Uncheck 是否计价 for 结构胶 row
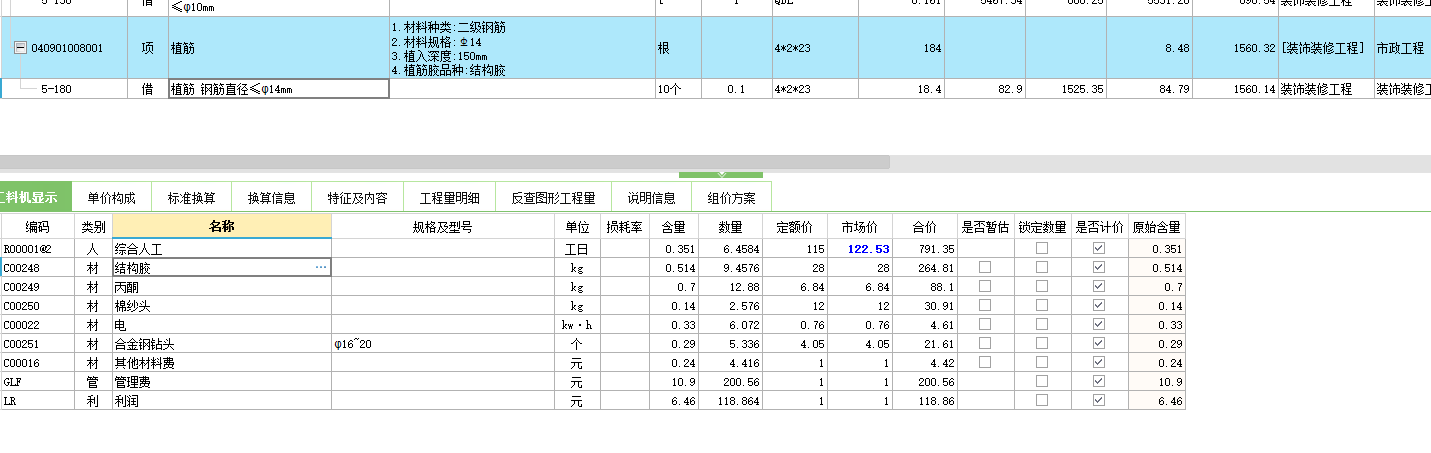Viewport: 1431px width, 453px height. pos(1100,268)
